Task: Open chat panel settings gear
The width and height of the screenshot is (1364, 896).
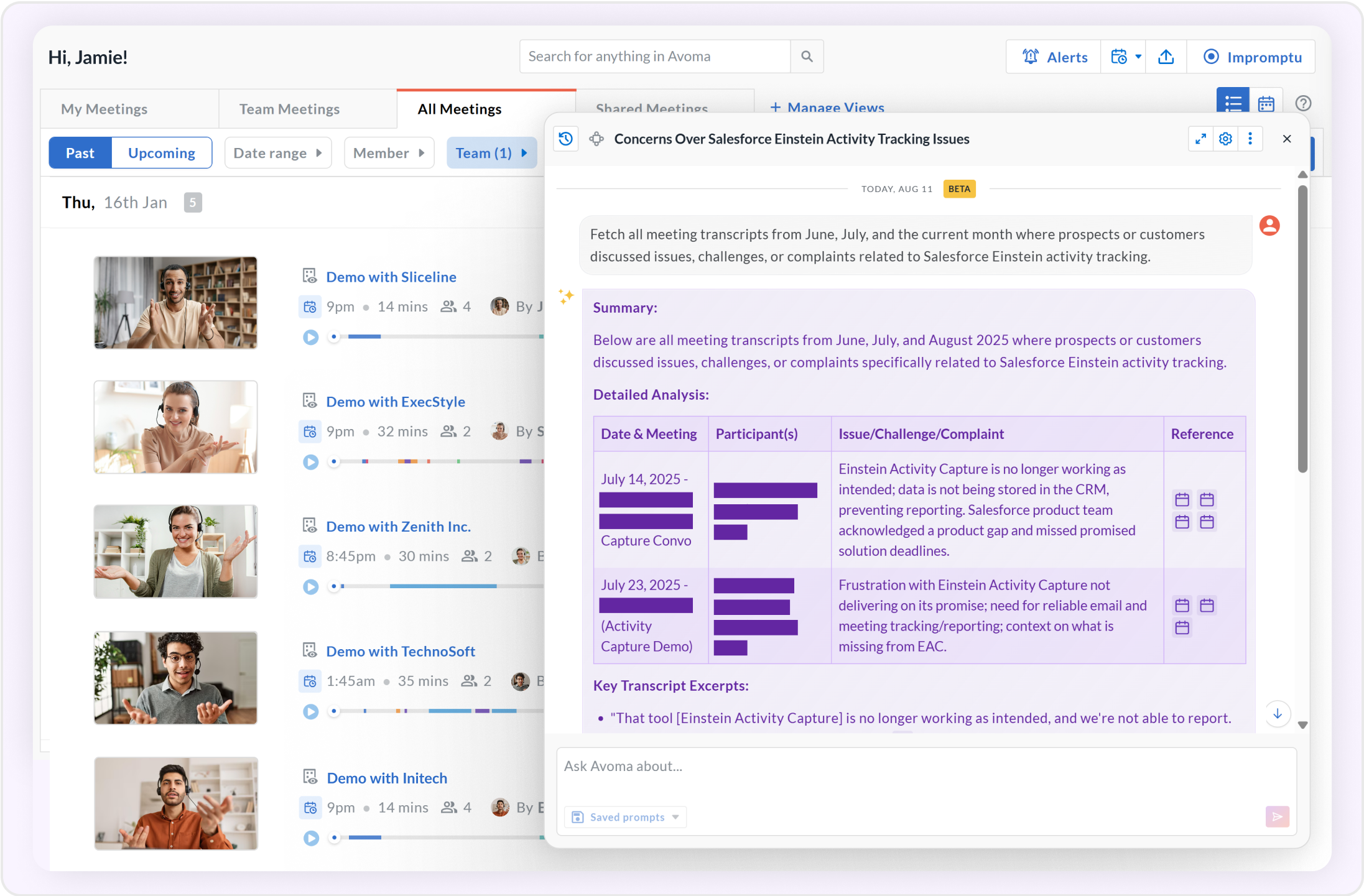Action: (x=1225, y=139)
